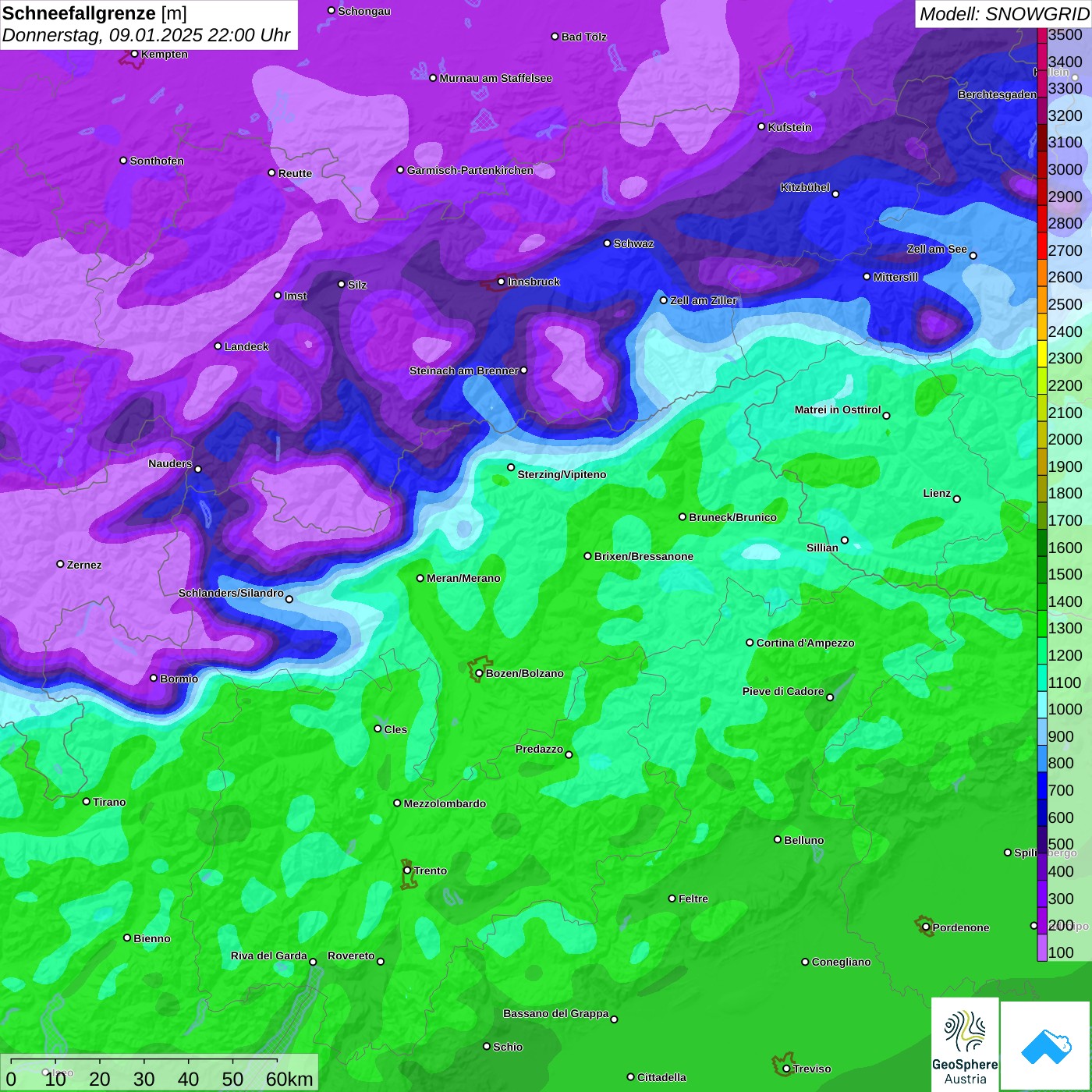Click the Landeck label

pyautogui.click(x=246, y=346)
